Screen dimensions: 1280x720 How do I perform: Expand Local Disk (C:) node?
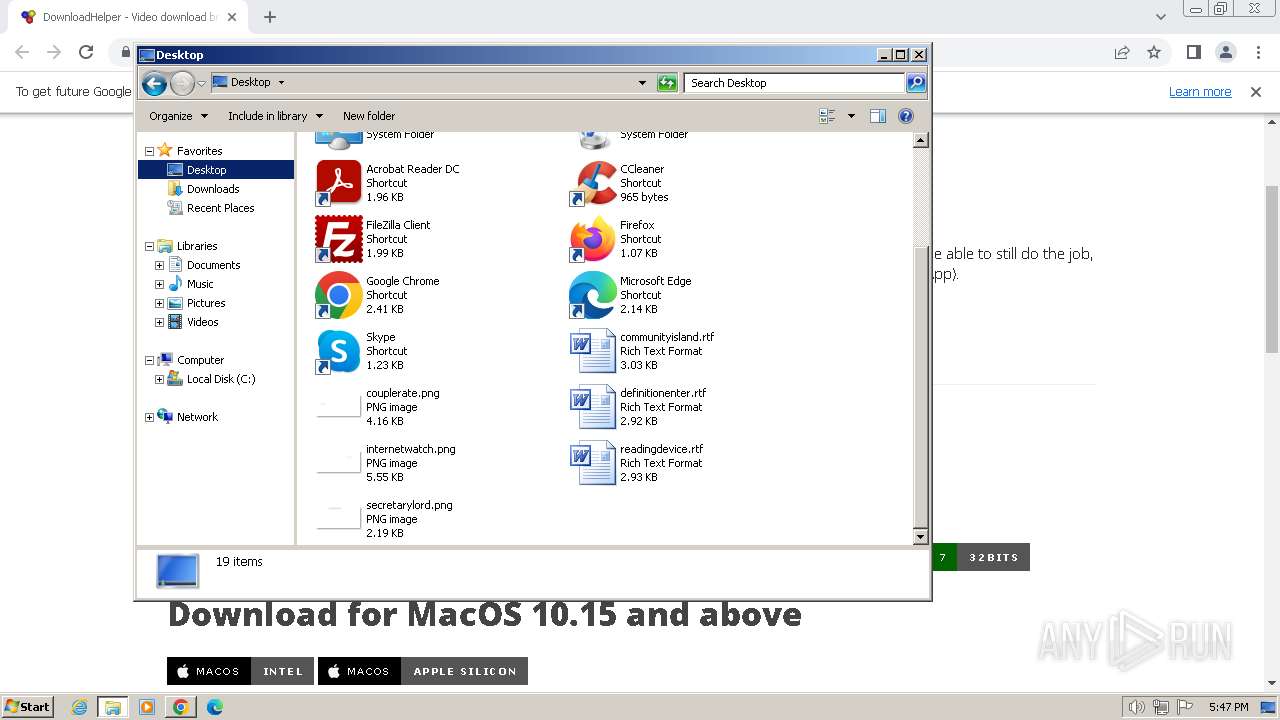159,379
